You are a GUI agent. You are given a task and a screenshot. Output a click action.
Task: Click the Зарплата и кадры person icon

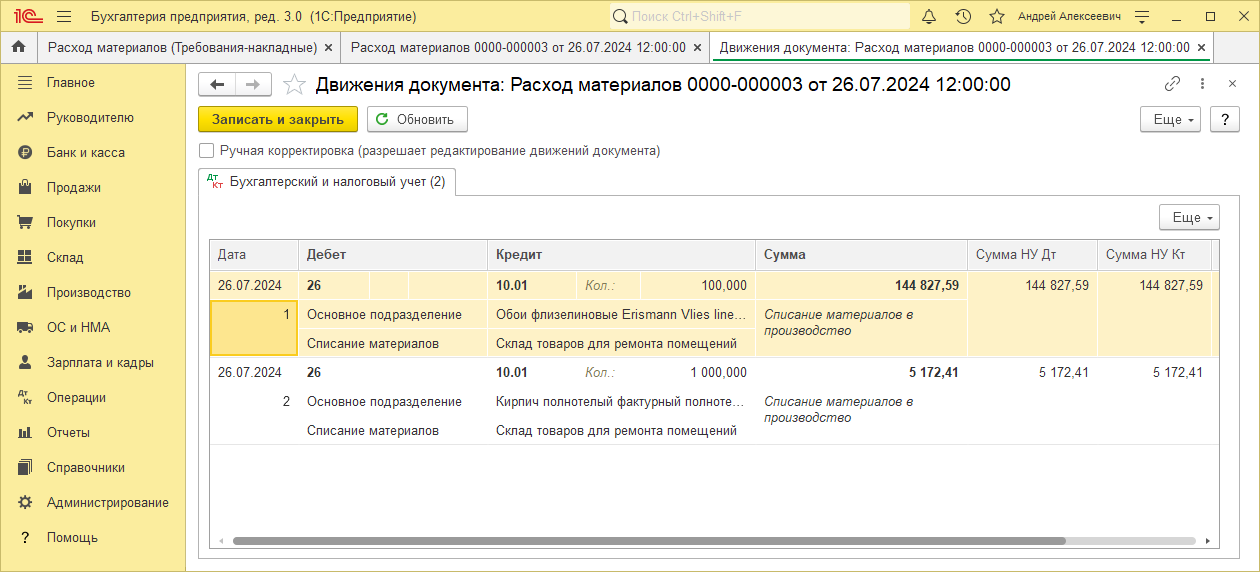click(x=26, y=362)
